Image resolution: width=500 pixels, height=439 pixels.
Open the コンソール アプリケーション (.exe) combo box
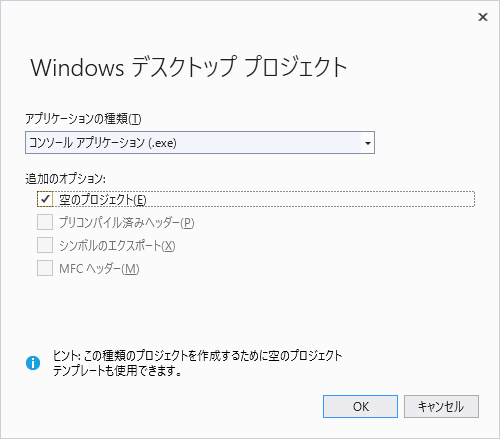[200, 143]
